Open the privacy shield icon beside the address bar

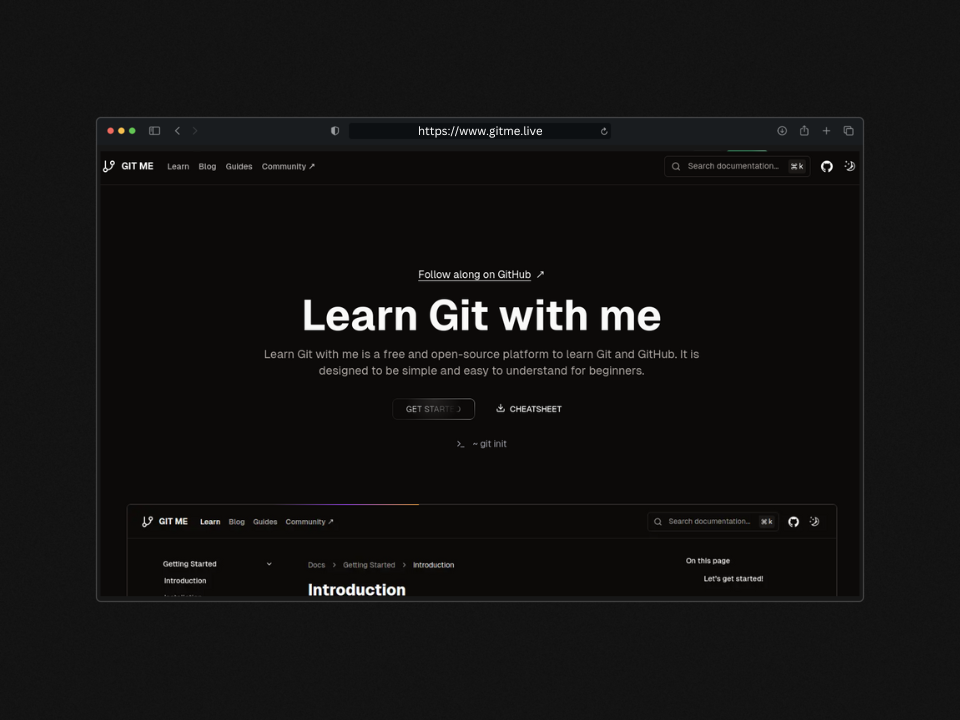pos(335,131)
